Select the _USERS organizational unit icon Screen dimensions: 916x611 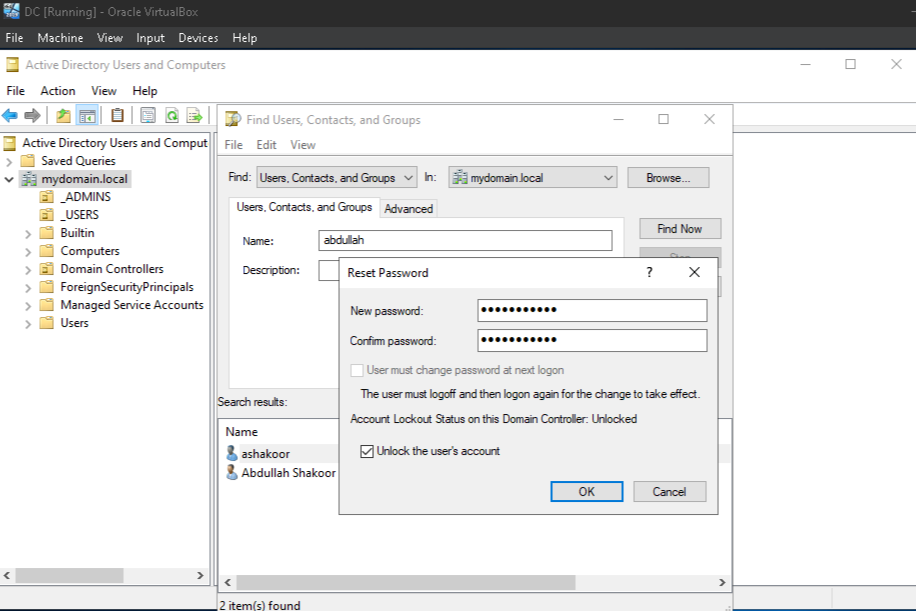47,215
